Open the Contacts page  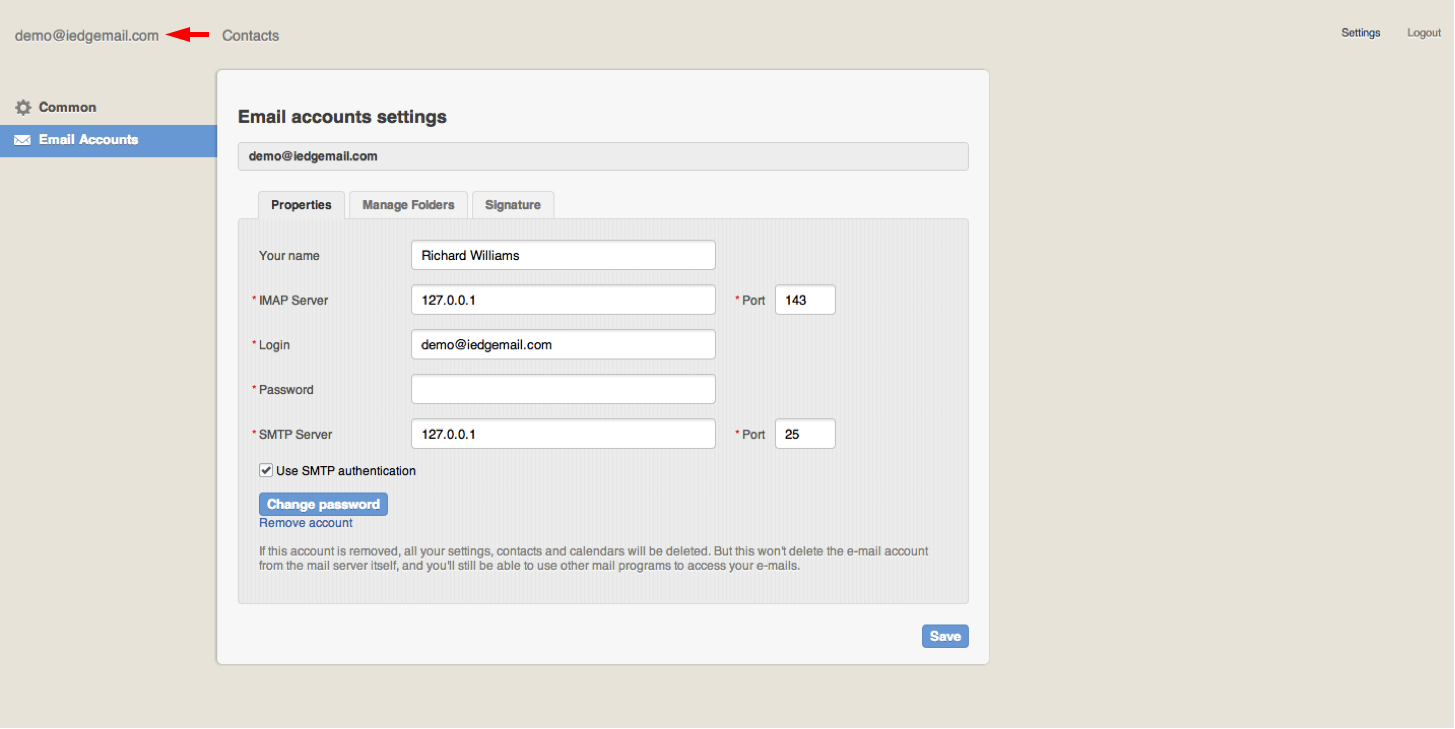pyautogui.click(x=250, y=36)
